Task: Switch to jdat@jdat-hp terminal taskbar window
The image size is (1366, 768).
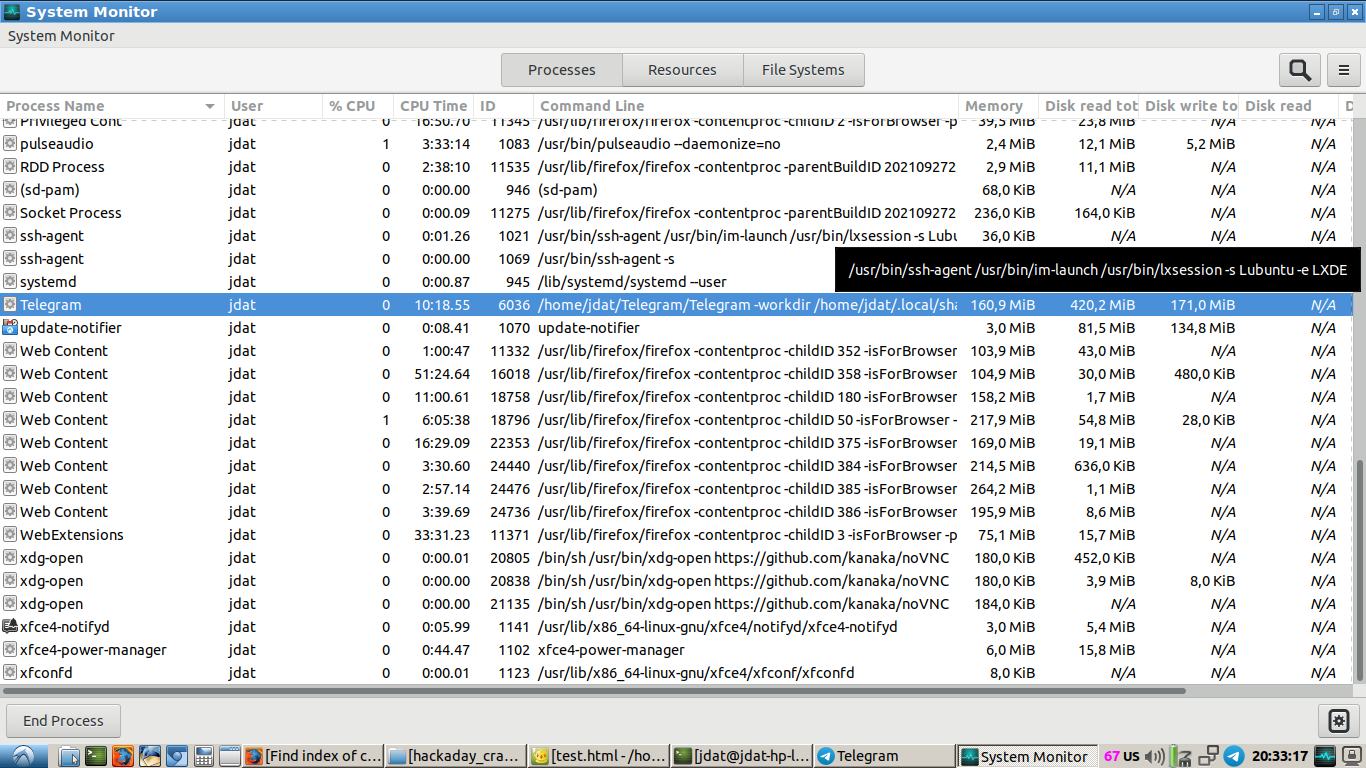Action: 741,756
